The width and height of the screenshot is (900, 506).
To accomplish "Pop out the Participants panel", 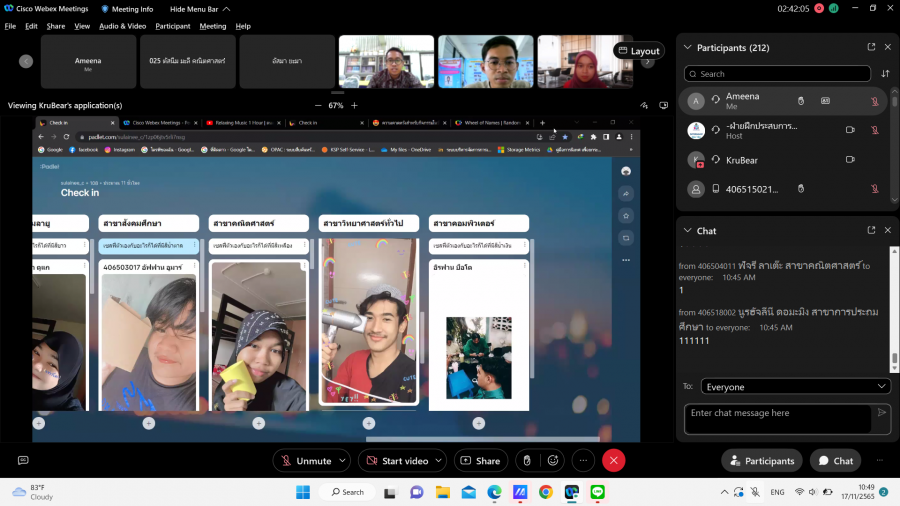I will 871,47.
